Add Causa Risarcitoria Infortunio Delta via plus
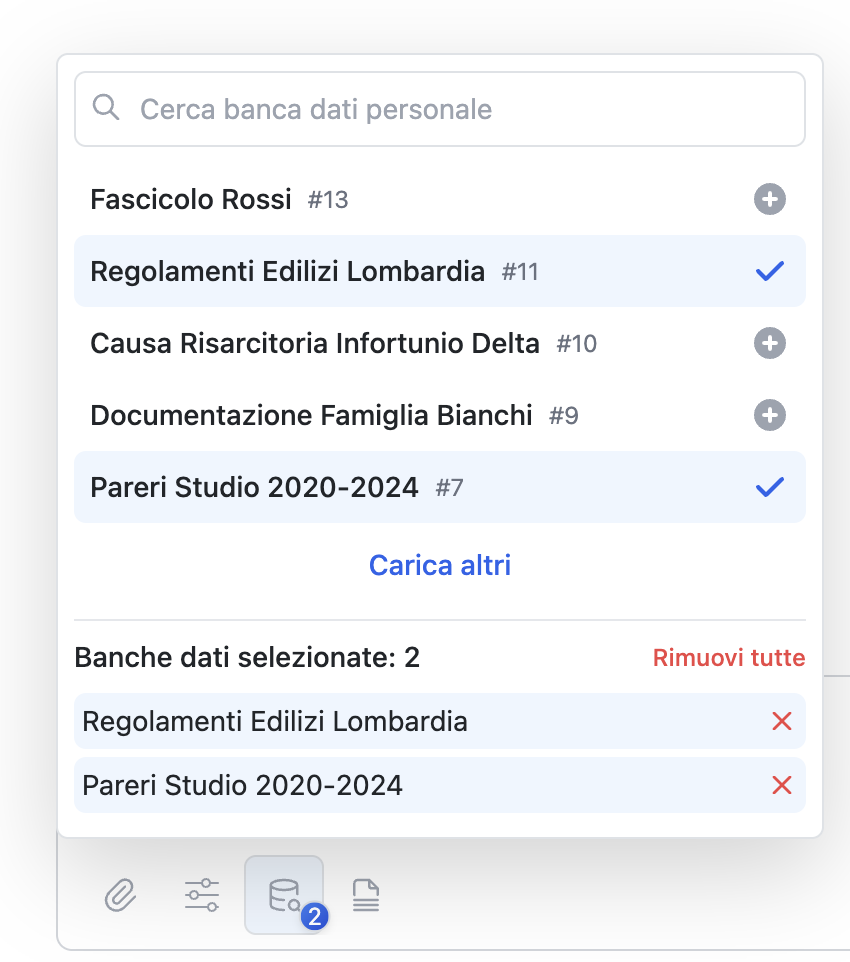Screen dimensions: 850x962 click(769, 344)
